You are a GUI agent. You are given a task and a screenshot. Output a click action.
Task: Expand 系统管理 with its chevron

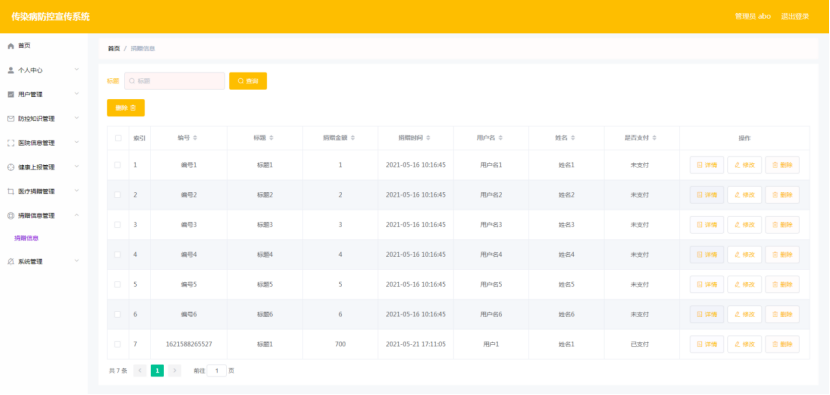[77, 261]
